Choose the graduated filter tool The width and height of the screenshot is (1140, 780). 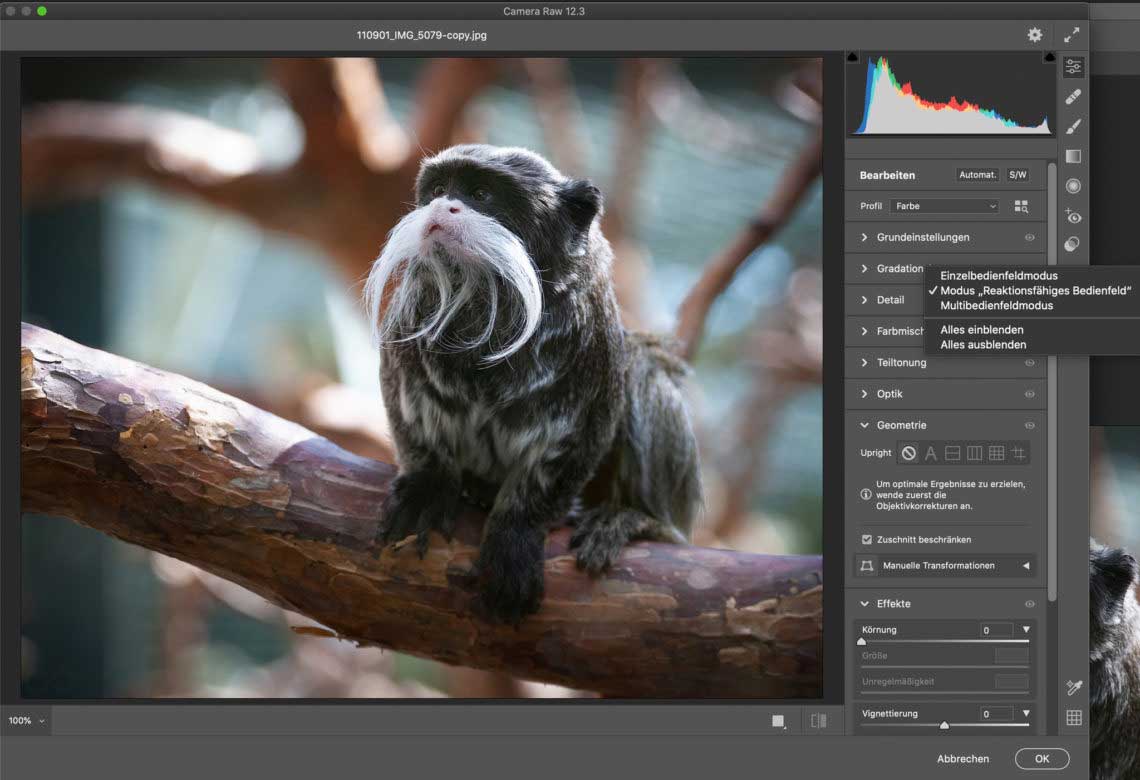click(x=1074, y=156)
